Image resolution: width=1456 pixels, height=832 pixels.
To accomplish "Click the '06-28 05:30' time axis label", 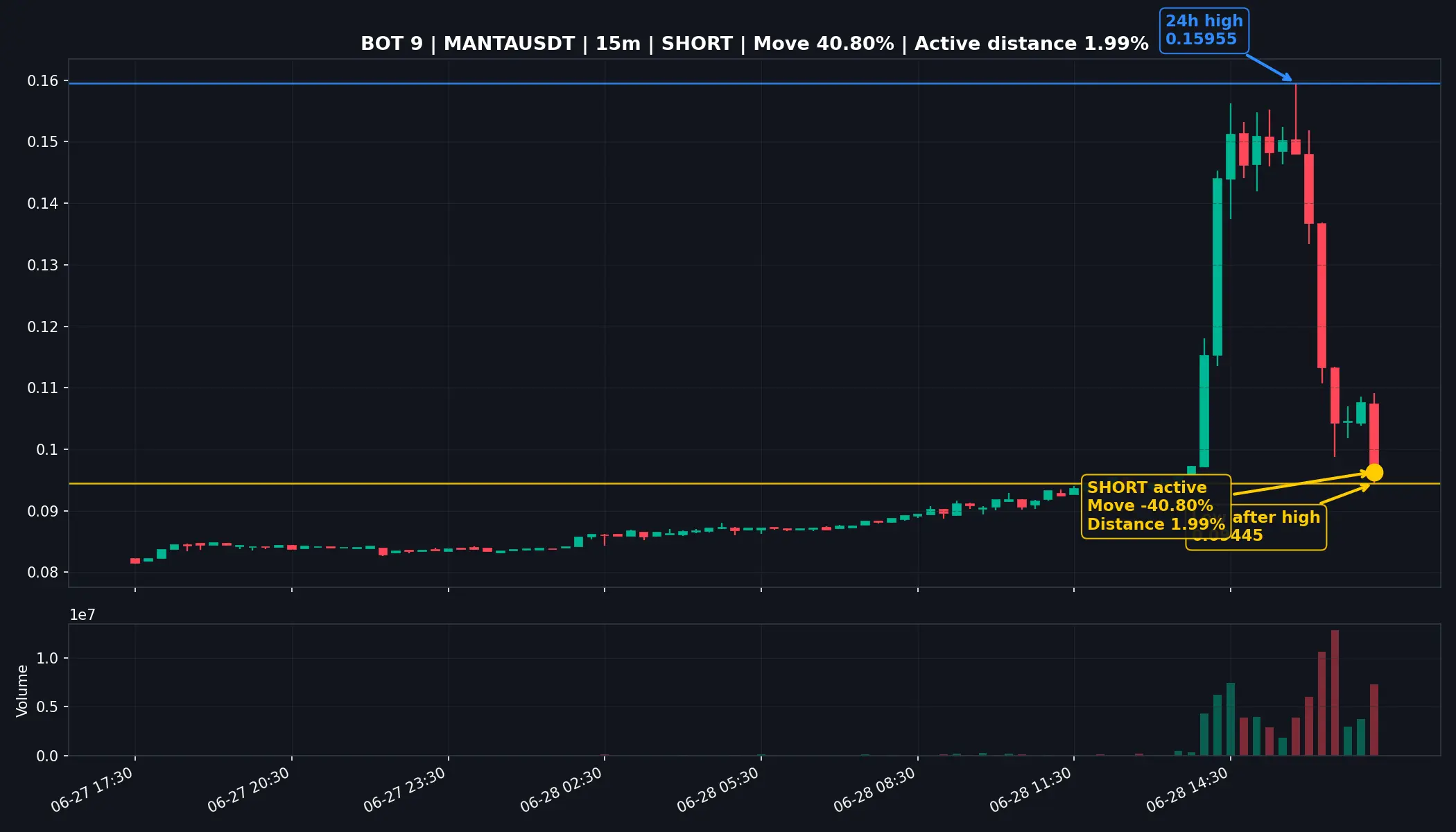I will (718, 790).
